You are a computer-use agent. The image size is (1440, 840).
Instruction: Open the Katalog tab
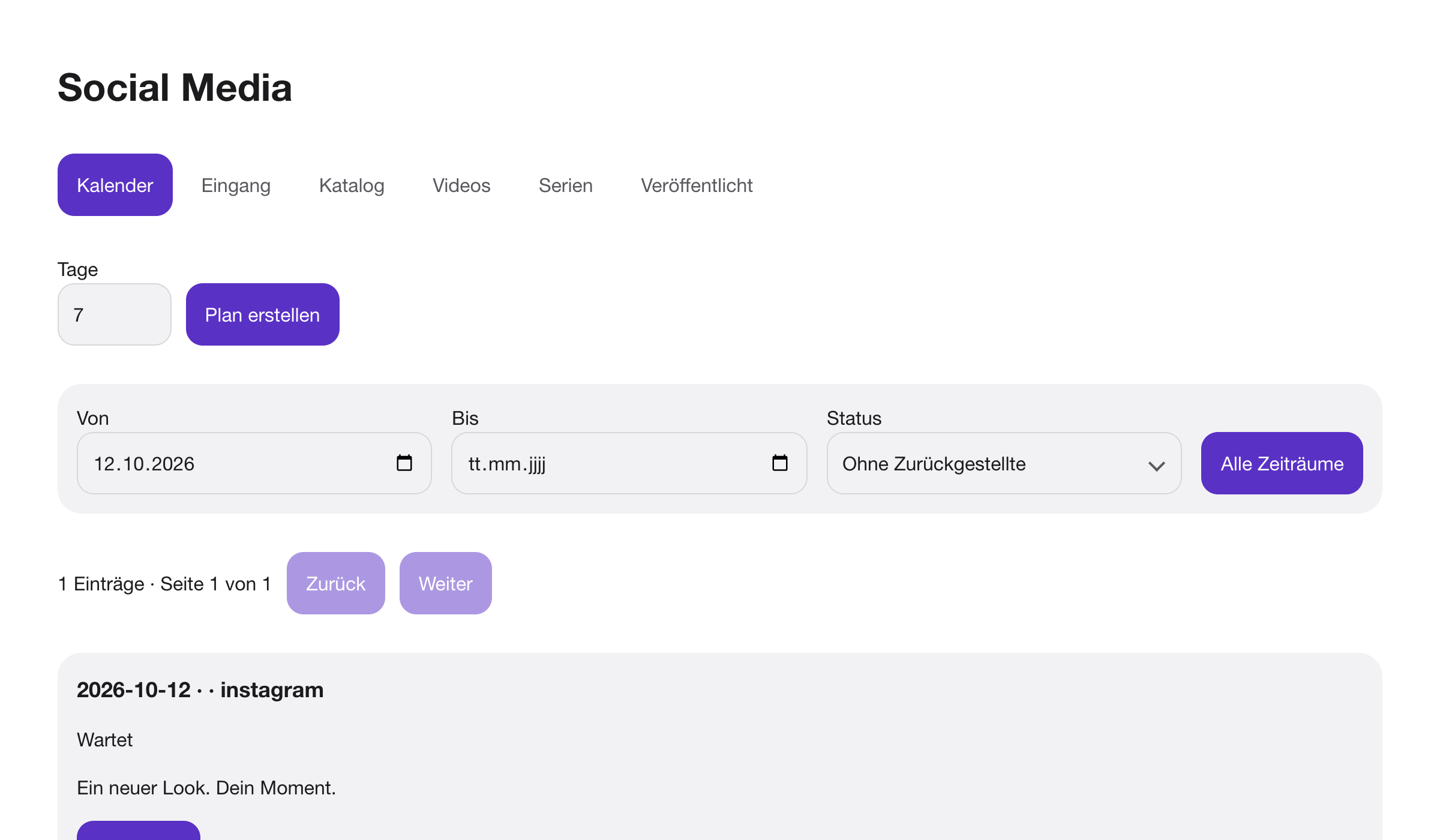[352, 185]
